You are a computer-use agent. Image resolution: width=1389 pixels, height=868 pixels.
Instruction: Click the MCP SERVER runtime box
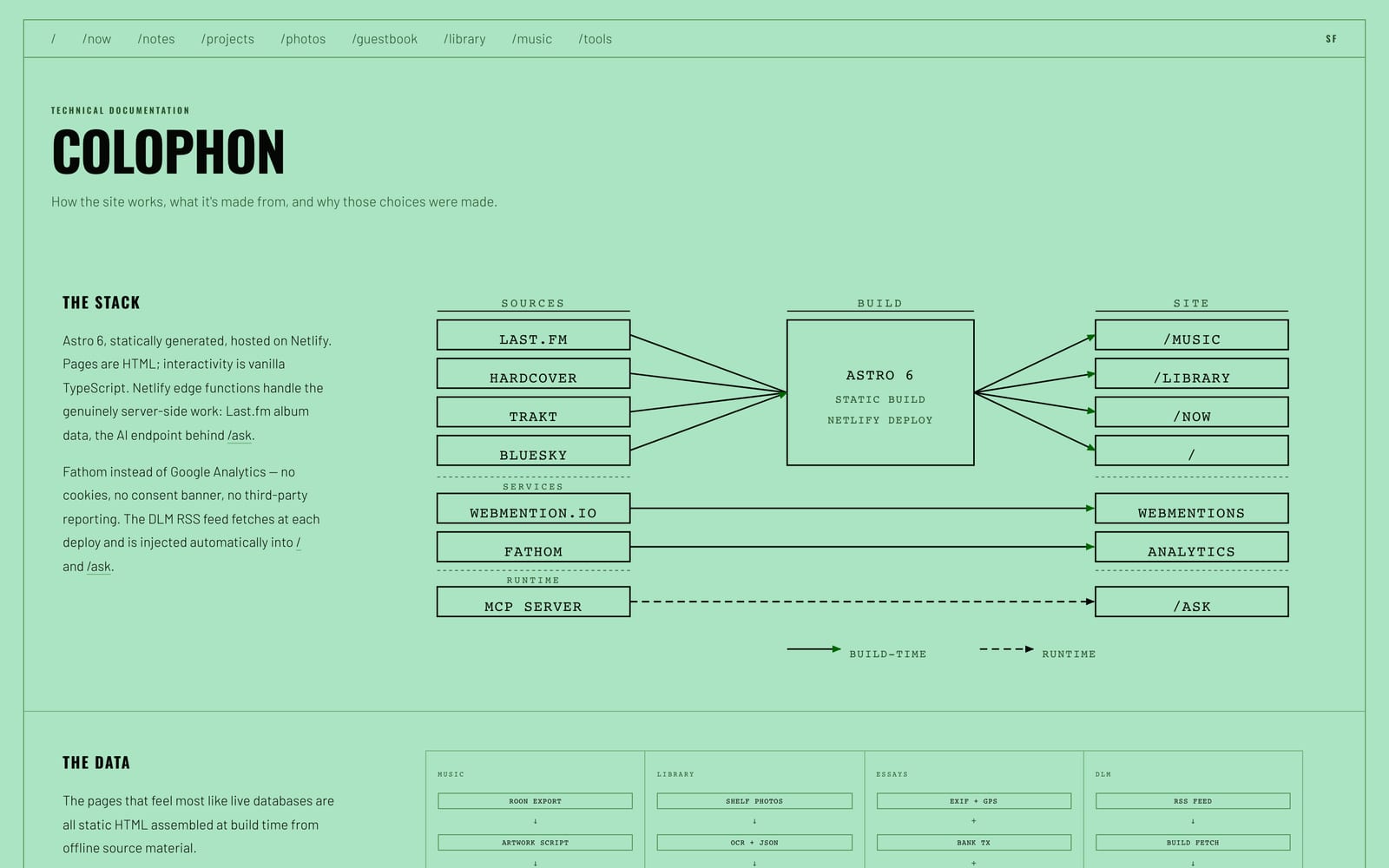[533, 602]
